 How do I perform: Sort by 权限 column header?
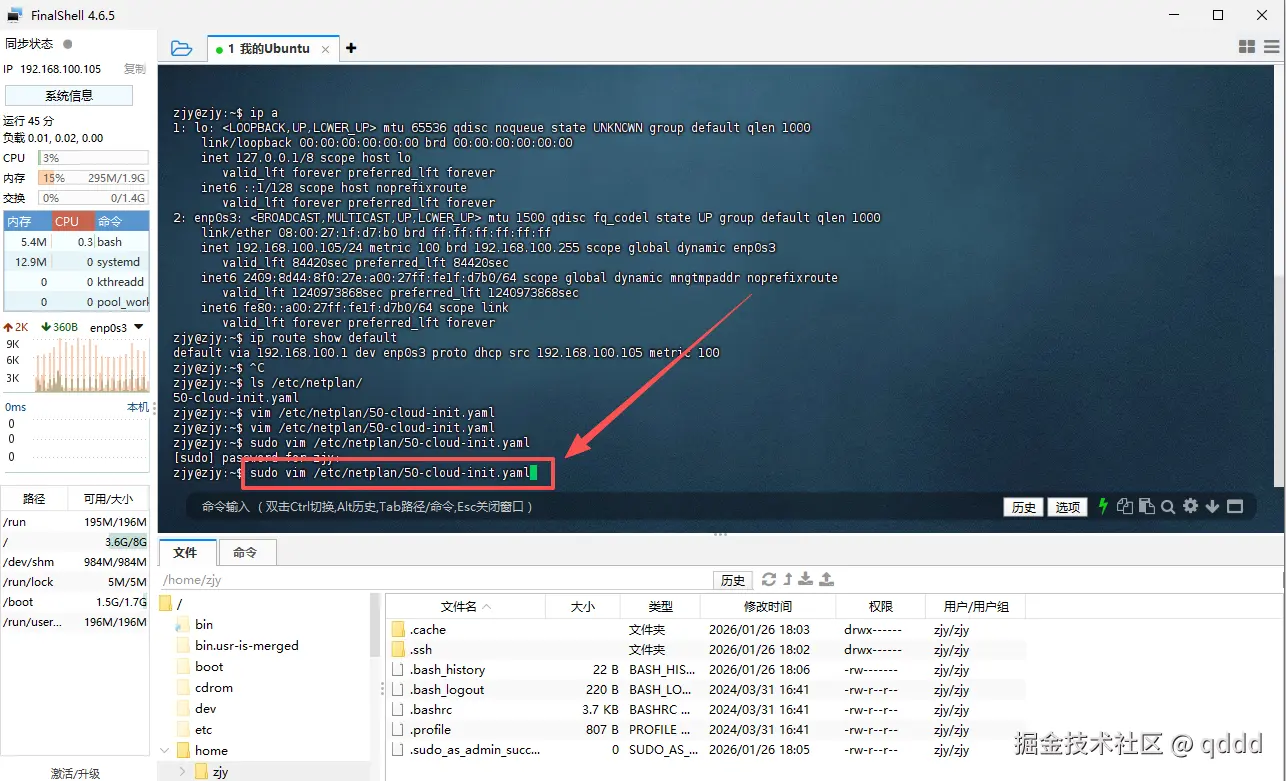click(x=880, y=606)
